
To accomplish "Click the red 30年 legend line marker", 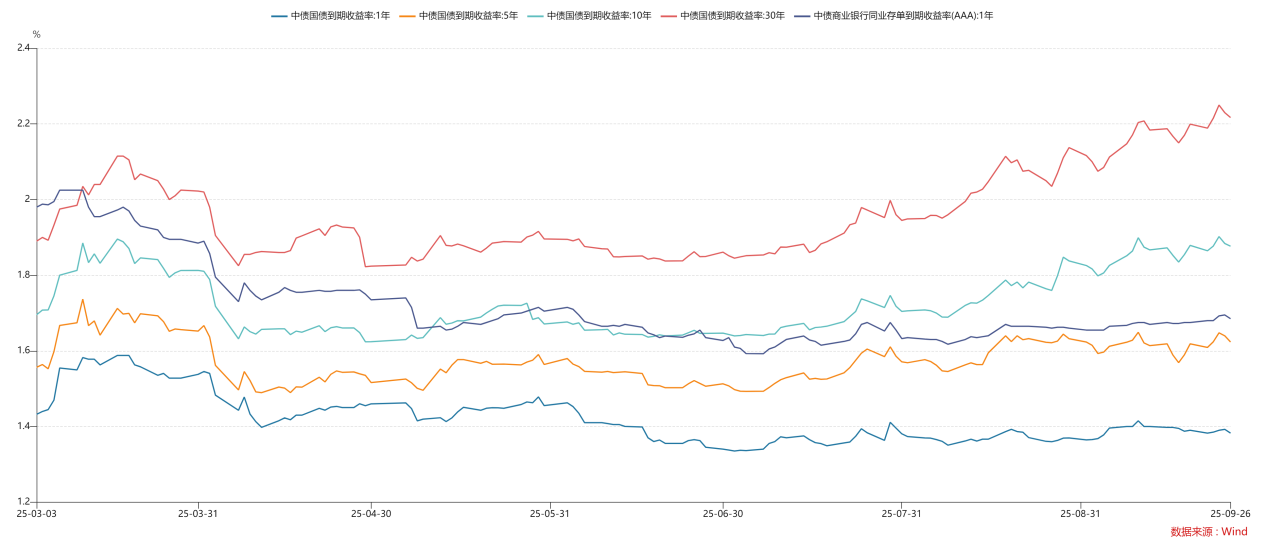I will tap(668, 16).
